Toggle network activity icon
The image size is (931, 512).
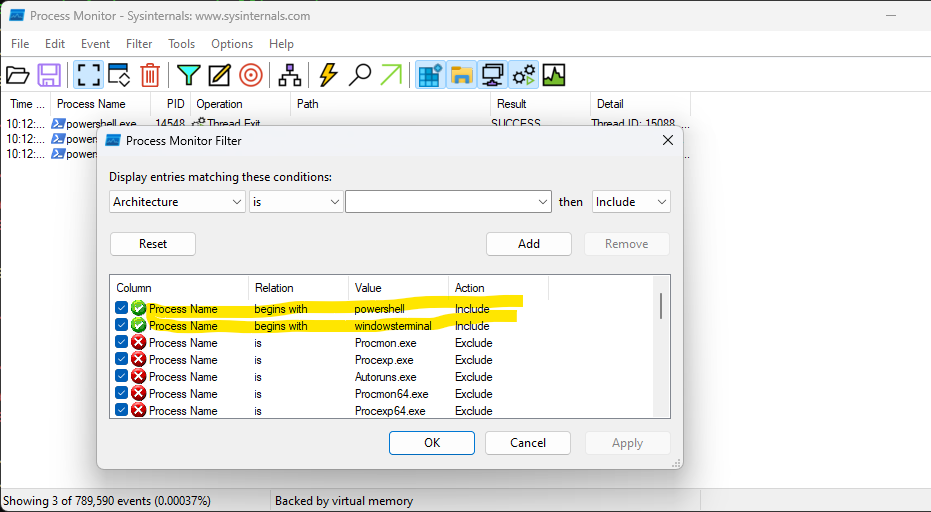click(493, 75)
